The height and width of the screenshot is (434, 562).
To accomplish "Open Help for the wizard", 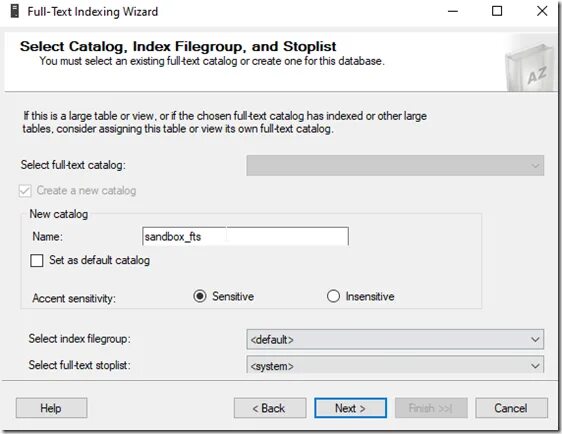I will click(x=51, y=408).
